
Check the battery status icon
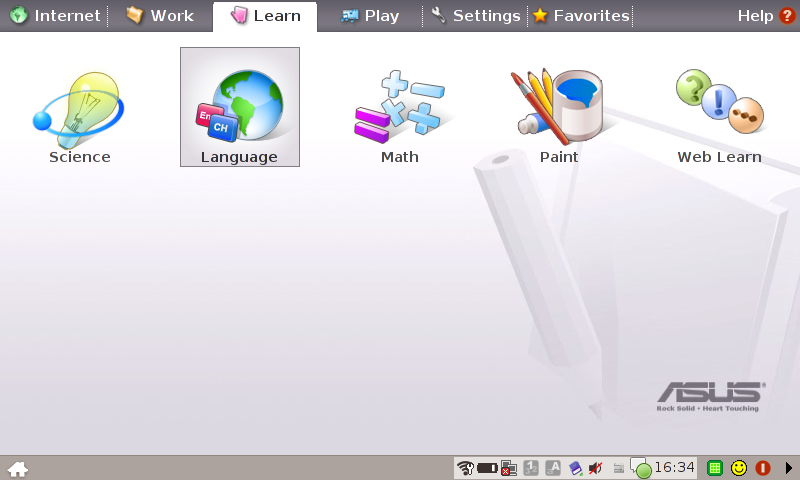pos(487,468)
